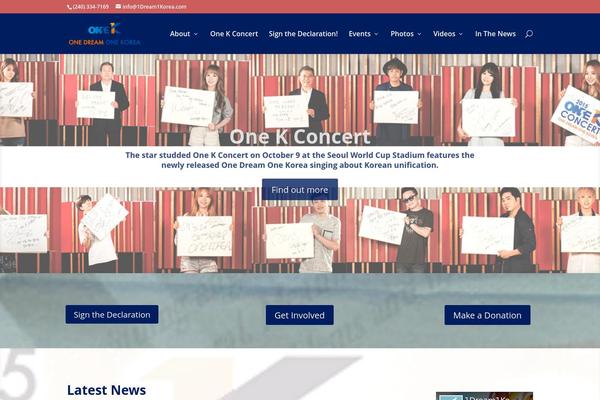Screen dimensions: 600x400
Task: Open the Videos menu item
Action: [x=444, y=34]
